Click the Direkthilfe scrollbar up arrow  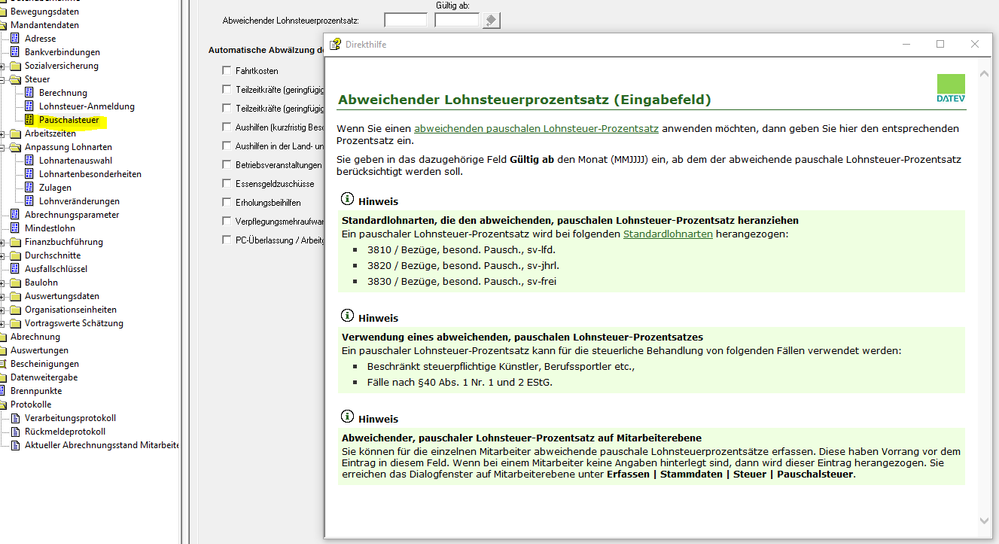tap(984, 74)
